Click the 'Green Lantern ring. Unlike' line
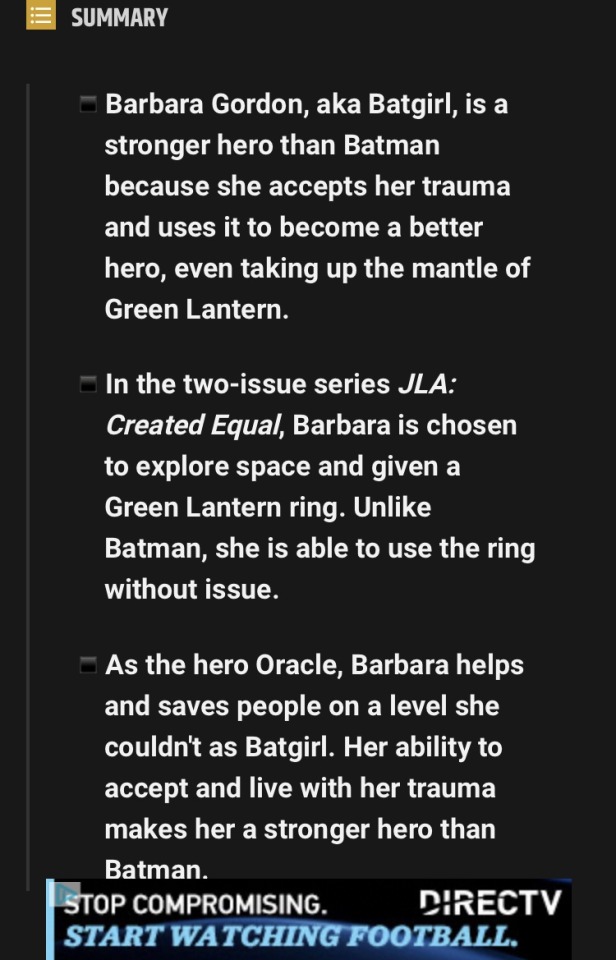Screen dimensions: 616x960 coord(267,507)
